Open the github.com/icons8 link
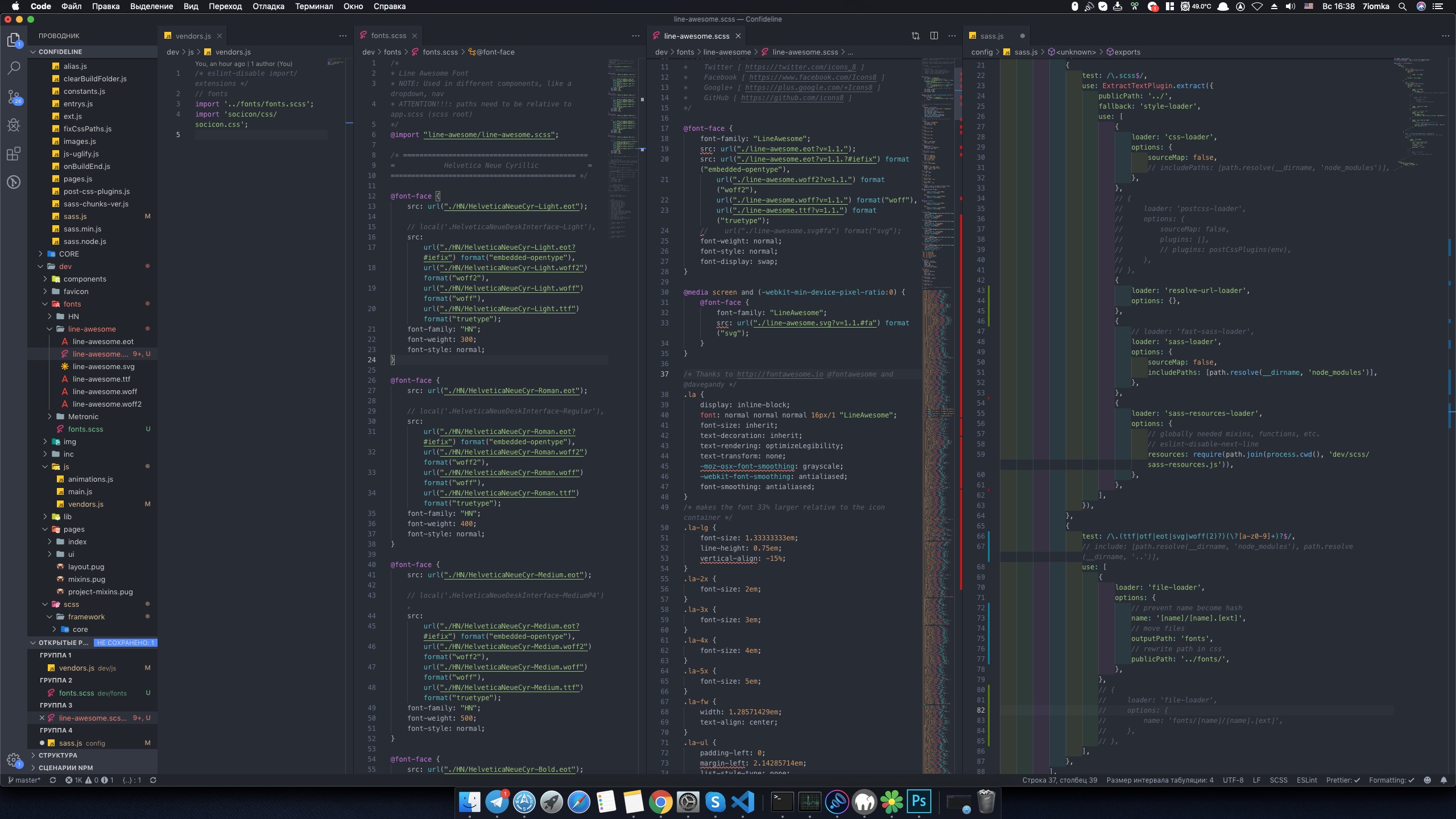 pos(792,98)
